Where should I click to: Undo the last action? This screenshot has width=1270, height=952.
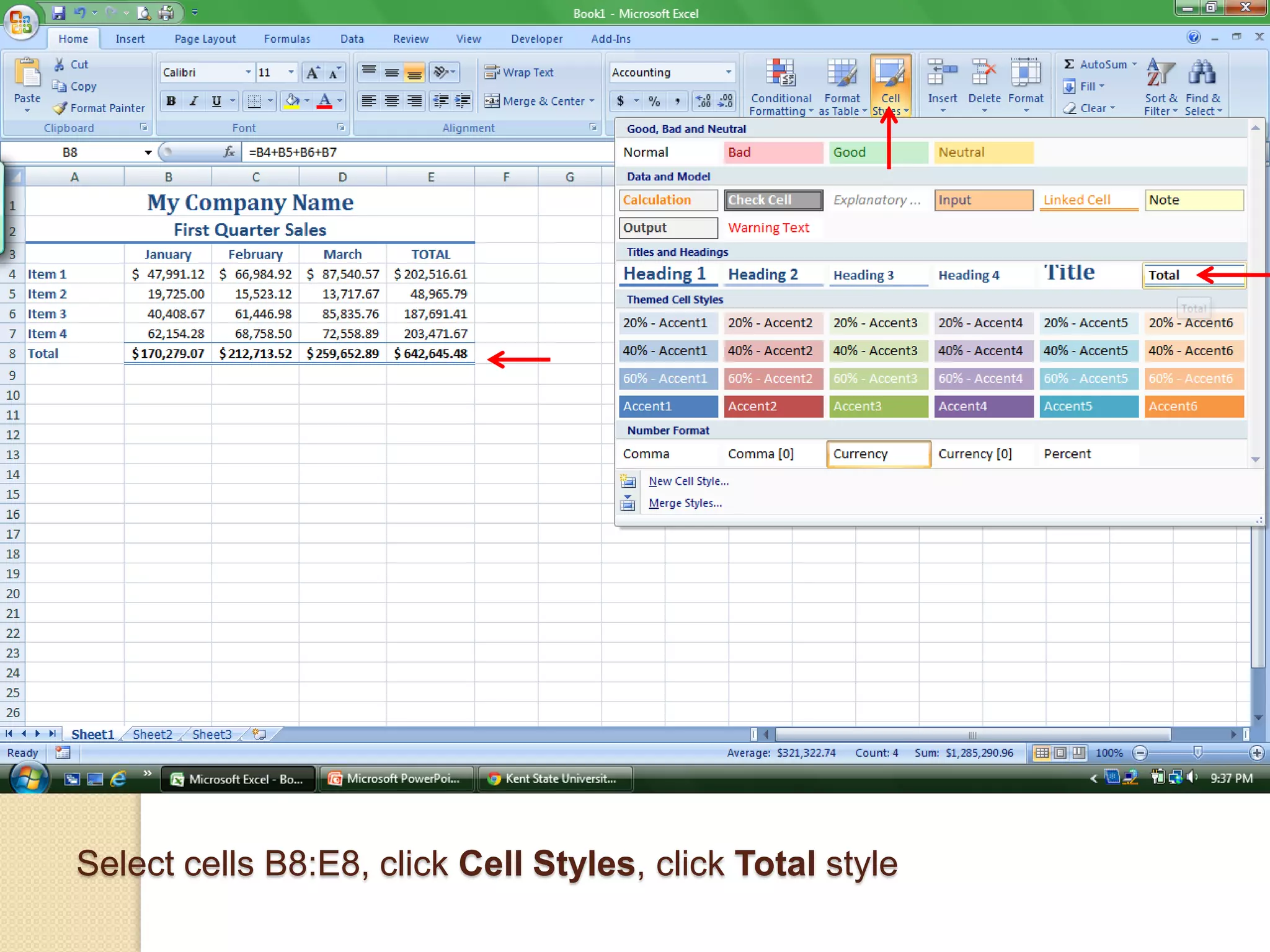tap(80, 12)
